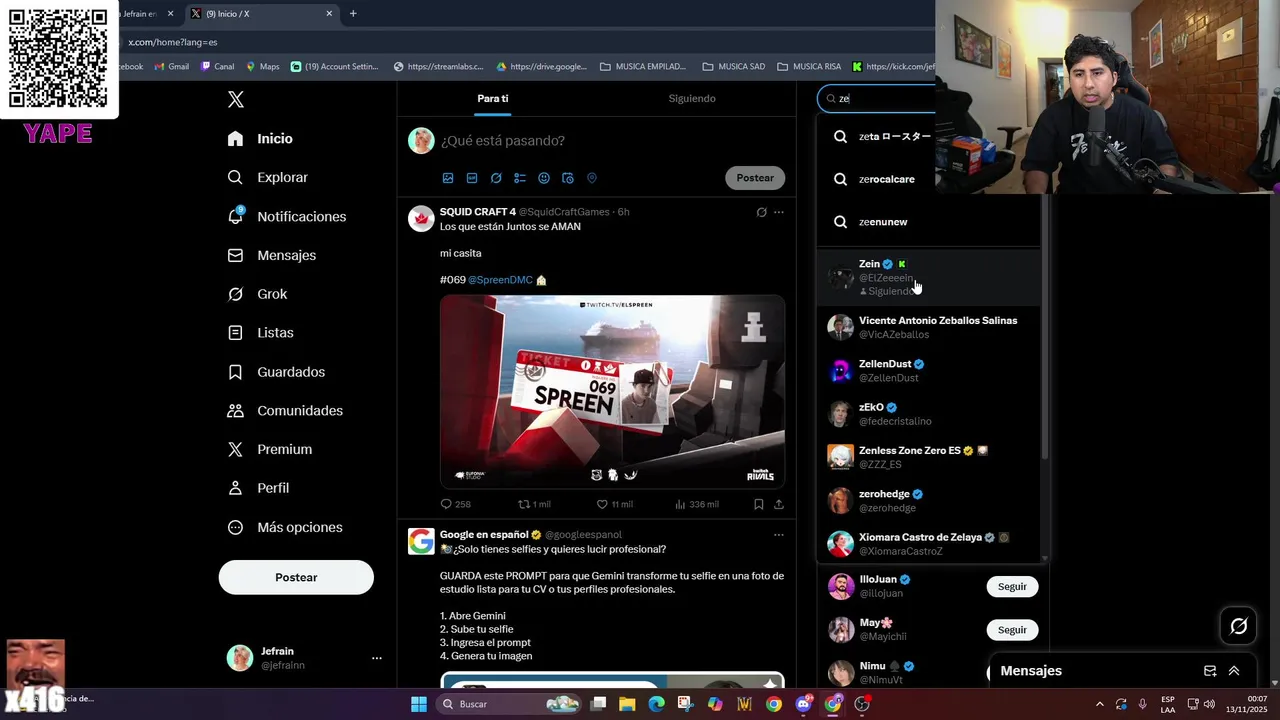The image size is (1280, 720).
Task: Close the Inicio / X browser tab
Action: pos(329,14)
